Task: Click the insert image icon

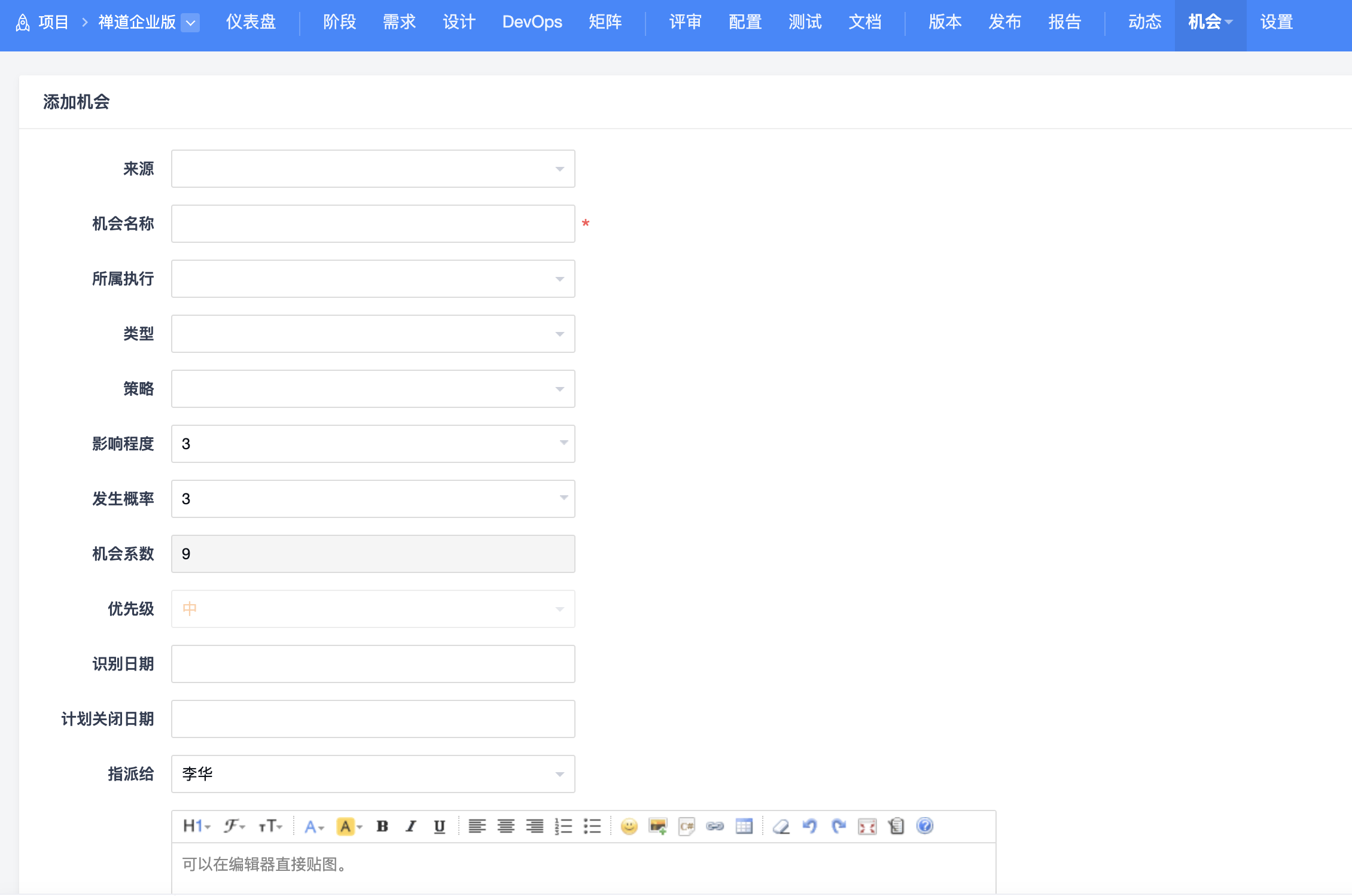Action: [657, 827]
